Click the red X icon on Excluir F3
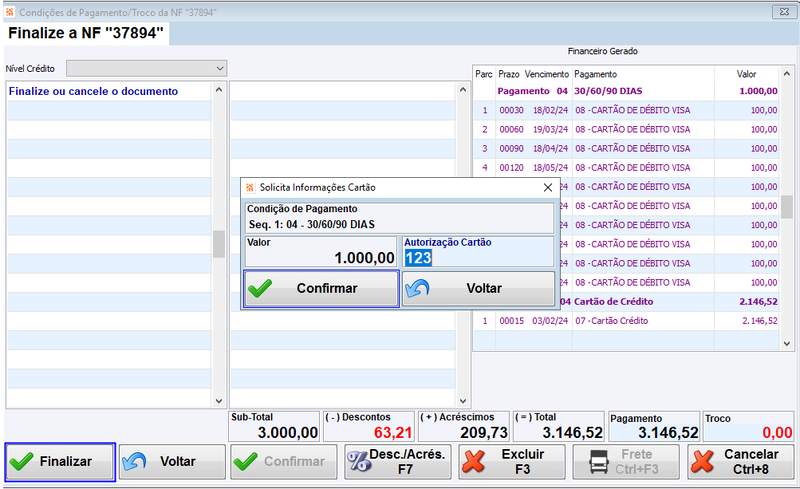 pos(474,461)
